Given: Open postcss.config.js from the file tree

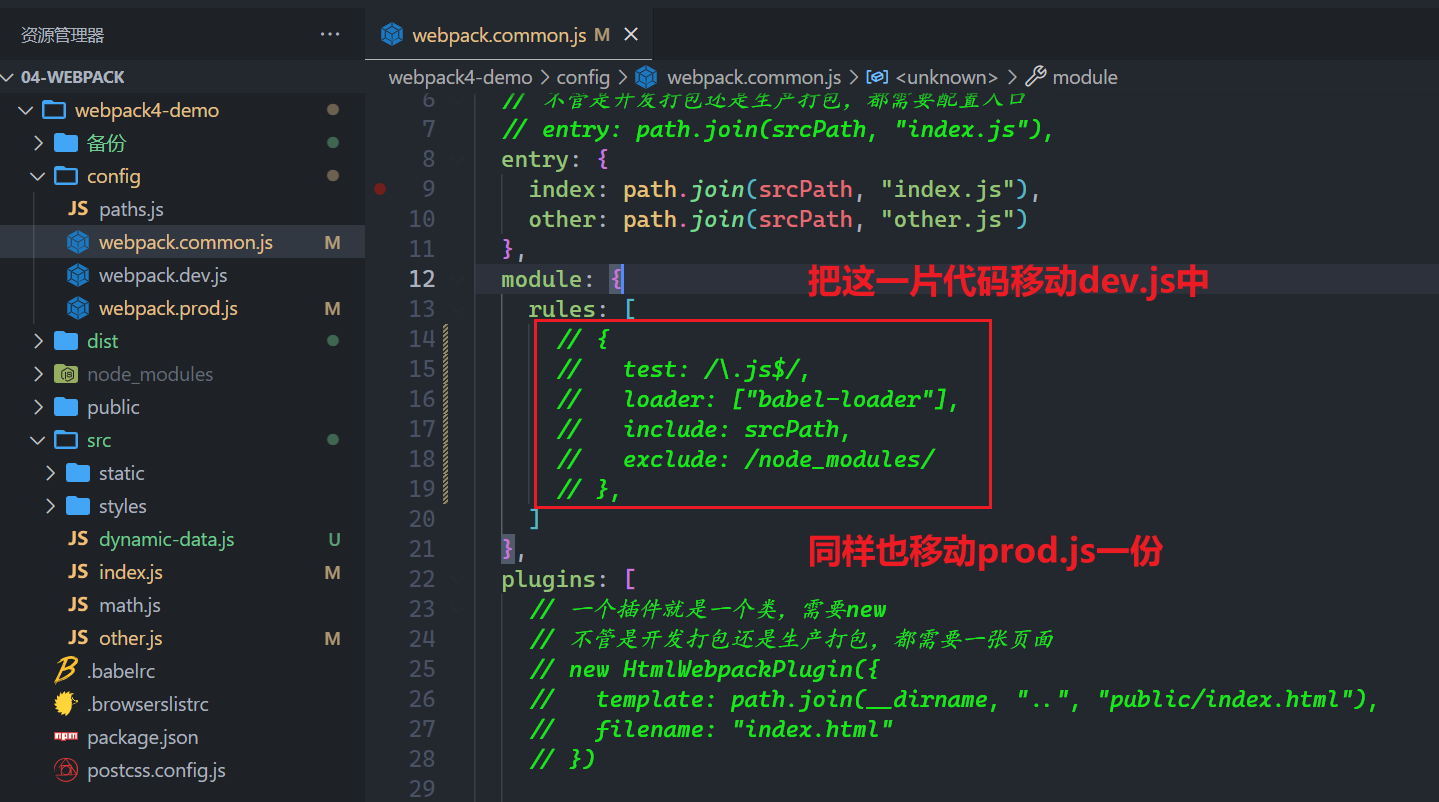Looking at the screenshot, I should point(156,770).
